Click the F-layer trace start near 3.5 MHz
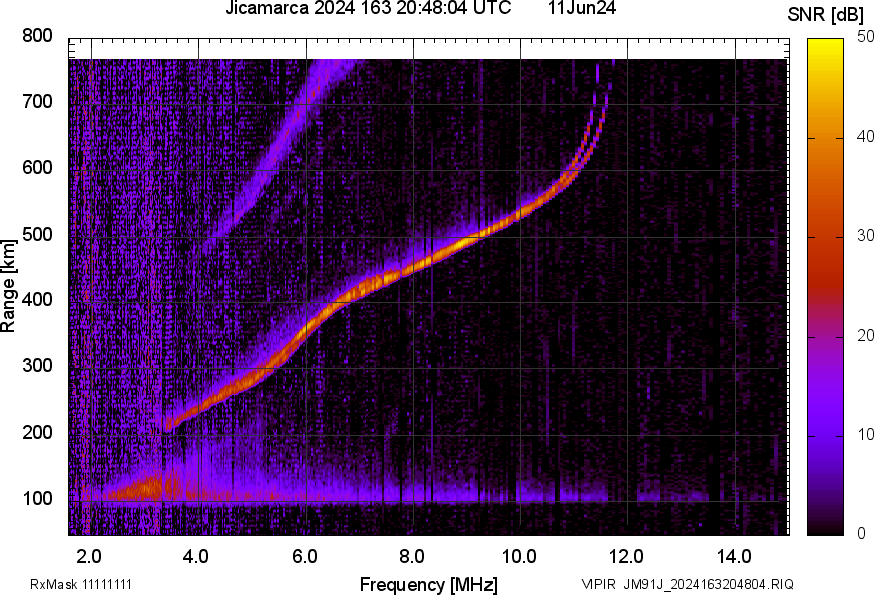874x595 pixels. (170, 424)
